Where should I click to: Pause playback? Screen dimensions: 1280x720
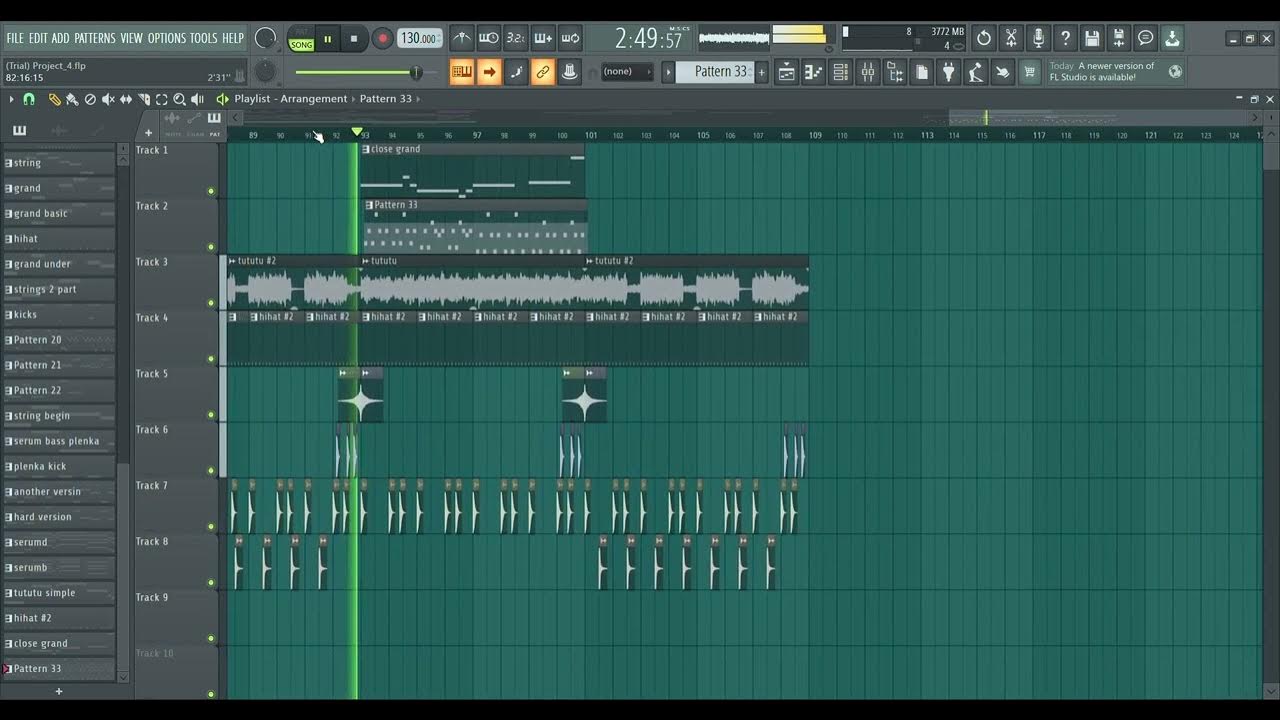pos(327,39)
